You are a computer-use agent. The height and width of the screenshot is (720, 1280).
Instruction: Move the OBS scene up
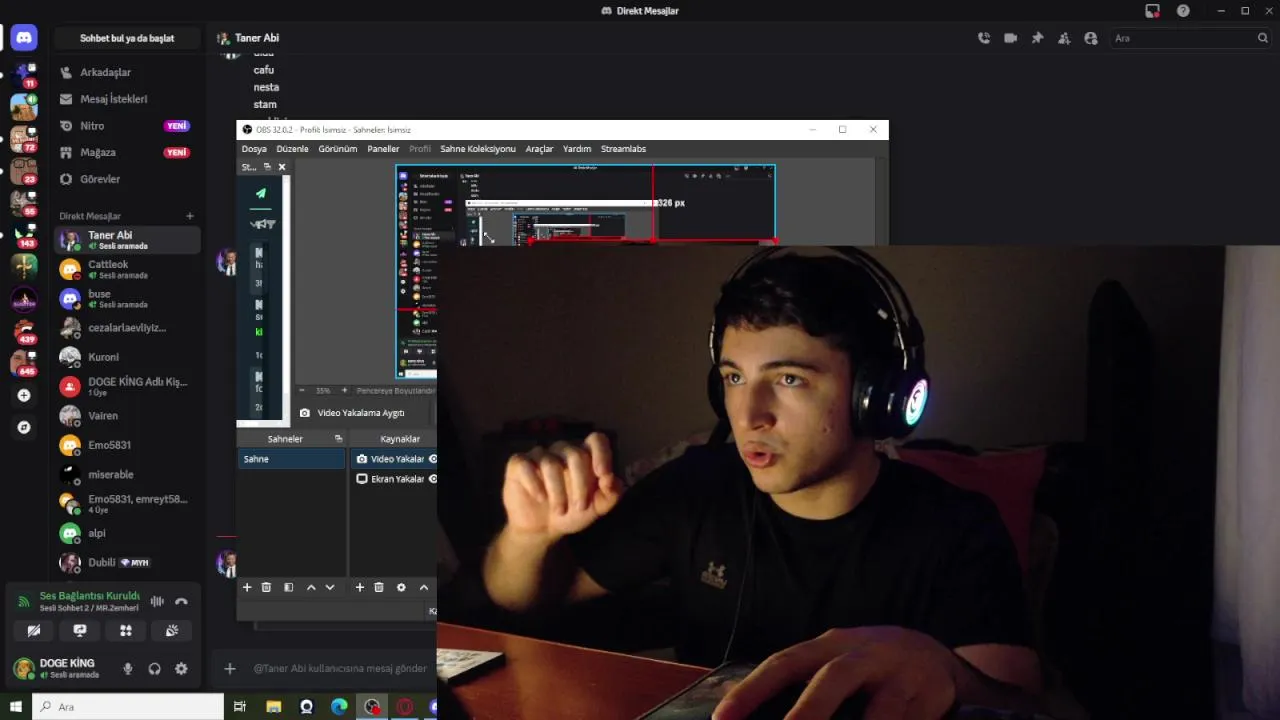[x=311, y=587]
